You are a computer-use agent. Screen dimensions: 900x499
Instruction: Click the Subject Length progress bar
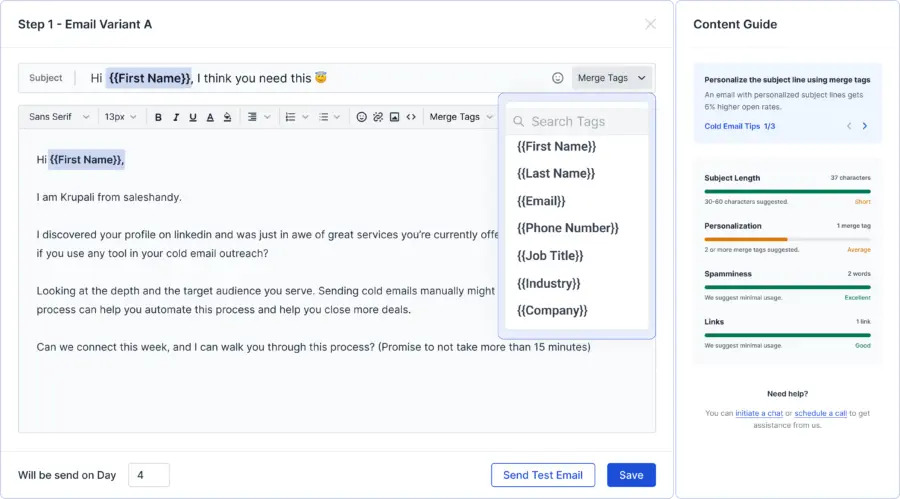788,191
